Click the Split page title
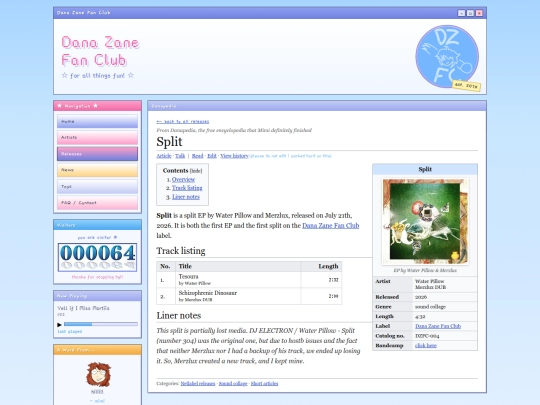 click(x=169, y=142)
